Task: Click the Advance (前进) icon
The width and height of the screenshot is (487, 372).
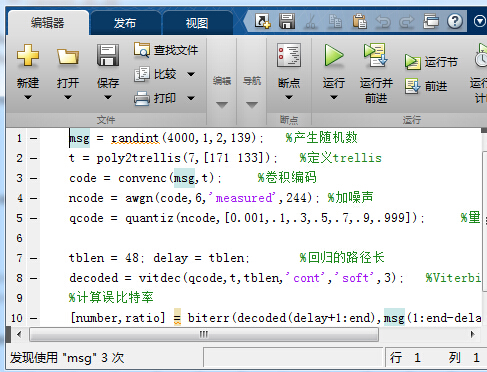Action: tap(413, 86)
